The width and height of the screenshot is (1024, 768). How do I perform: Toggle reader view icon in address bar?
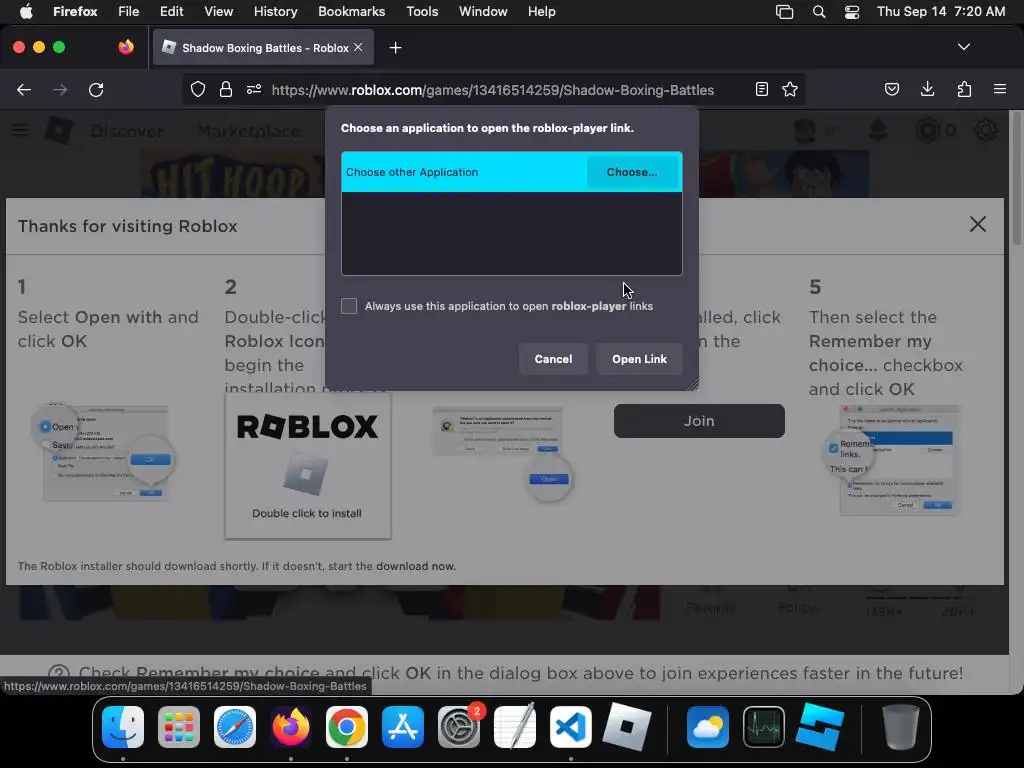(x=761, y=89)
